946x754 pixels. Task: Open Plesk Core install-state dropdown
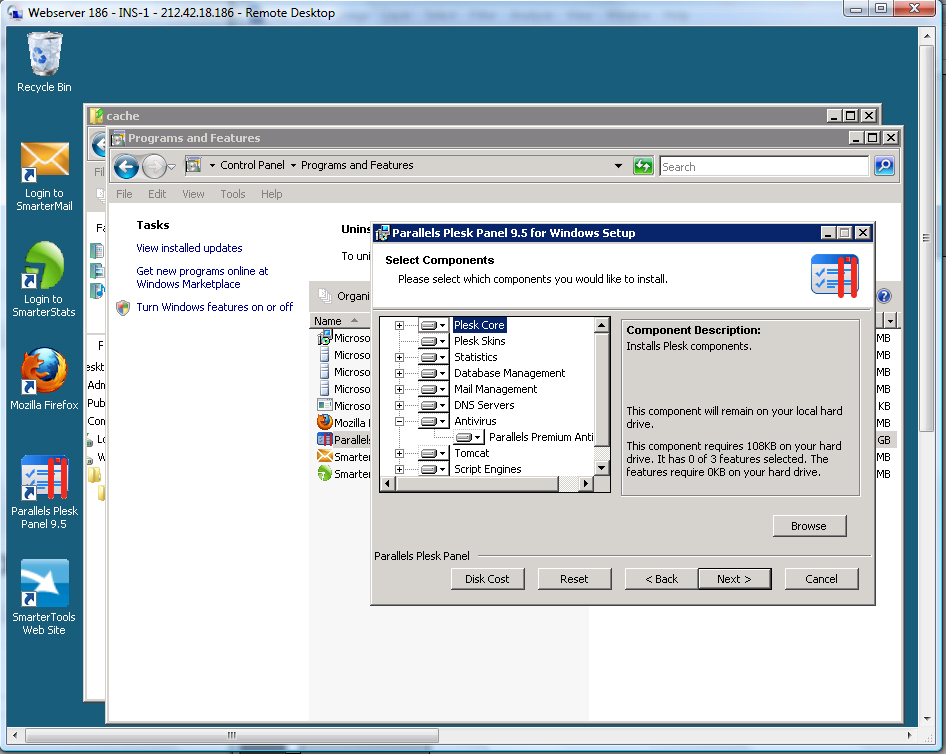click(x=433, y=325)
